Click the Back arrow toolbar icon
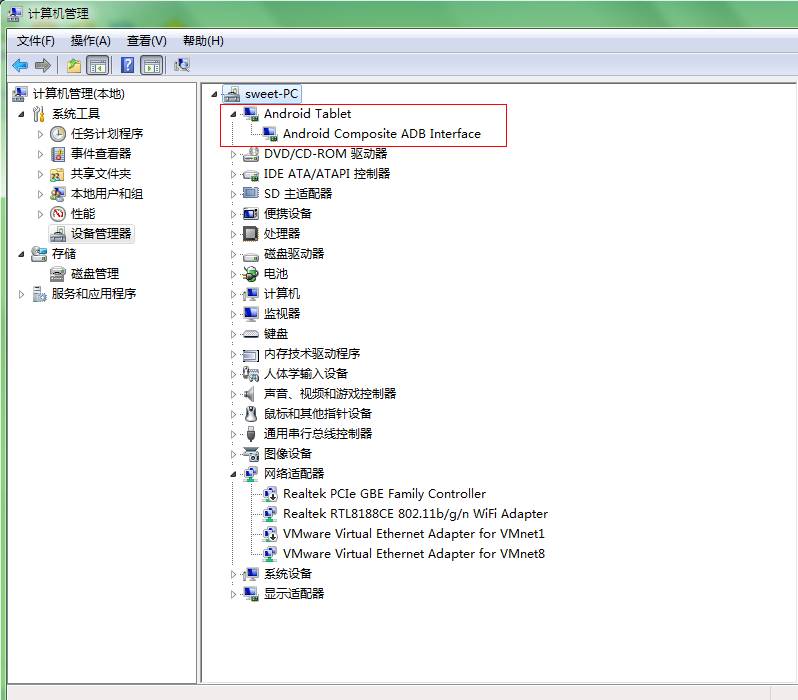Image resolution: width=798 pixels, height=700 pixels. point(20,65)
